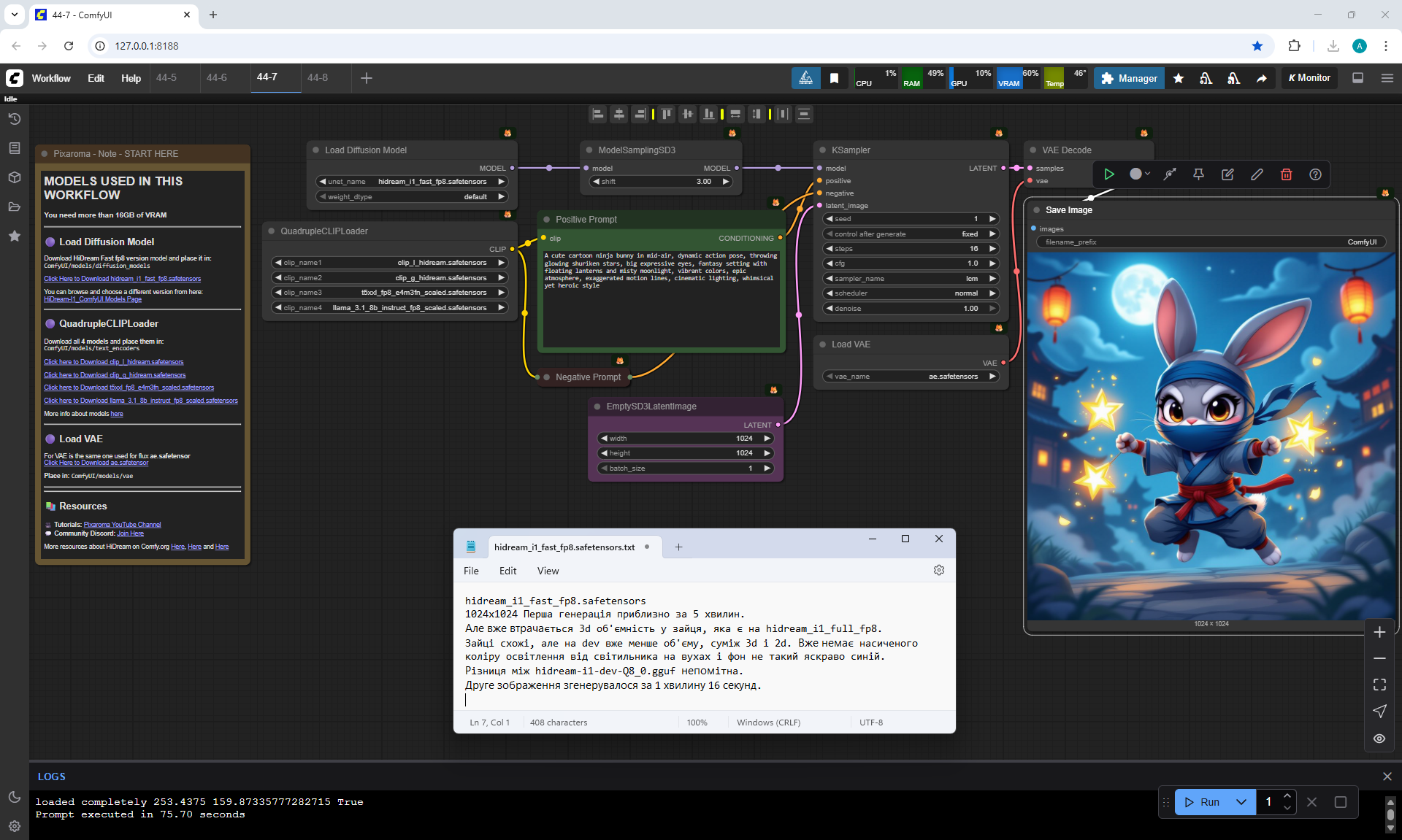Click the help question mark icon in node toolbar
The height and width of the screenshot is (840, 1402).
[x=1315, y=174]
